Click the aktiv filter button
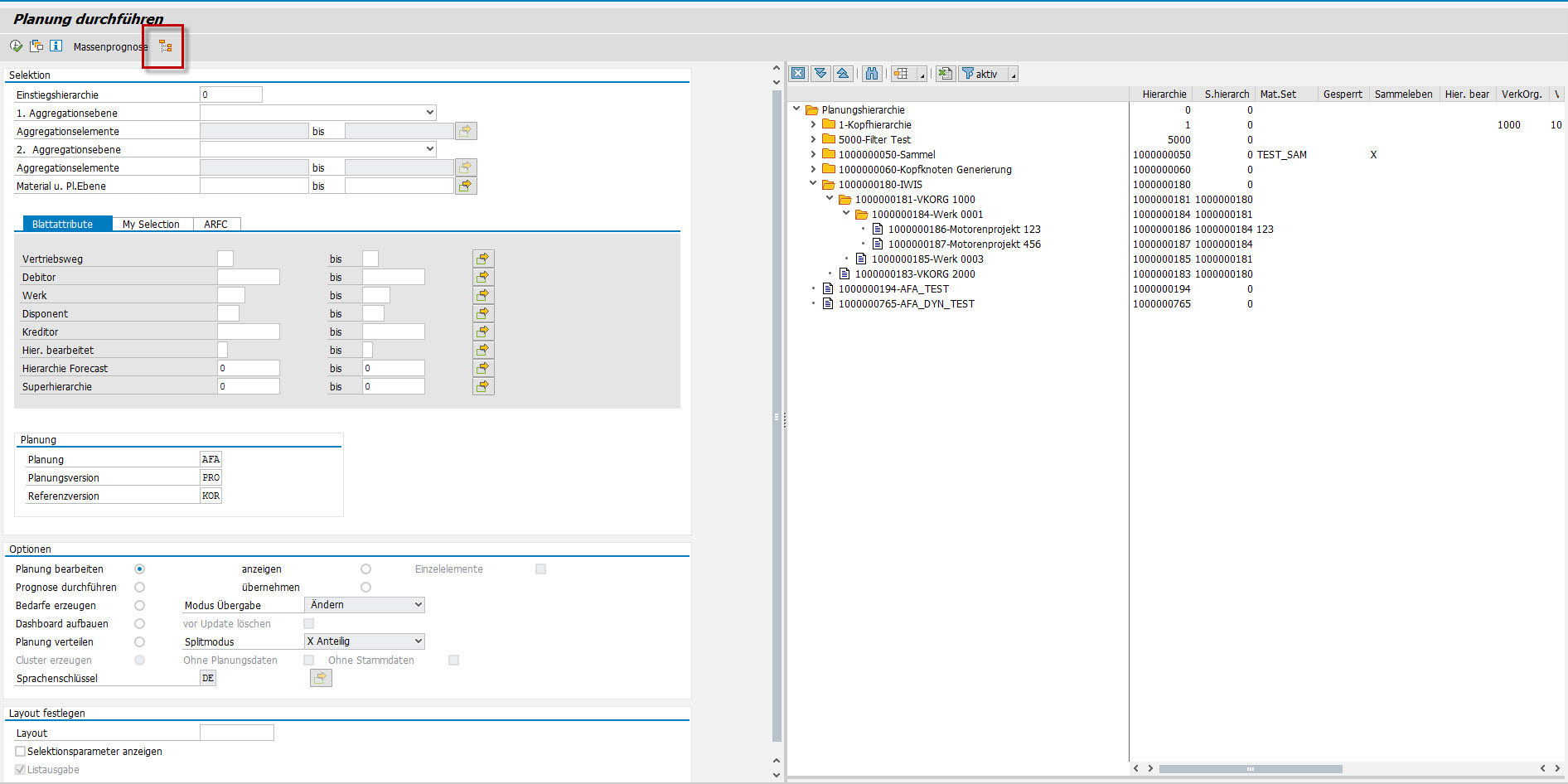The width and height of the screenshot is (1568, 784). click(980, 74)
